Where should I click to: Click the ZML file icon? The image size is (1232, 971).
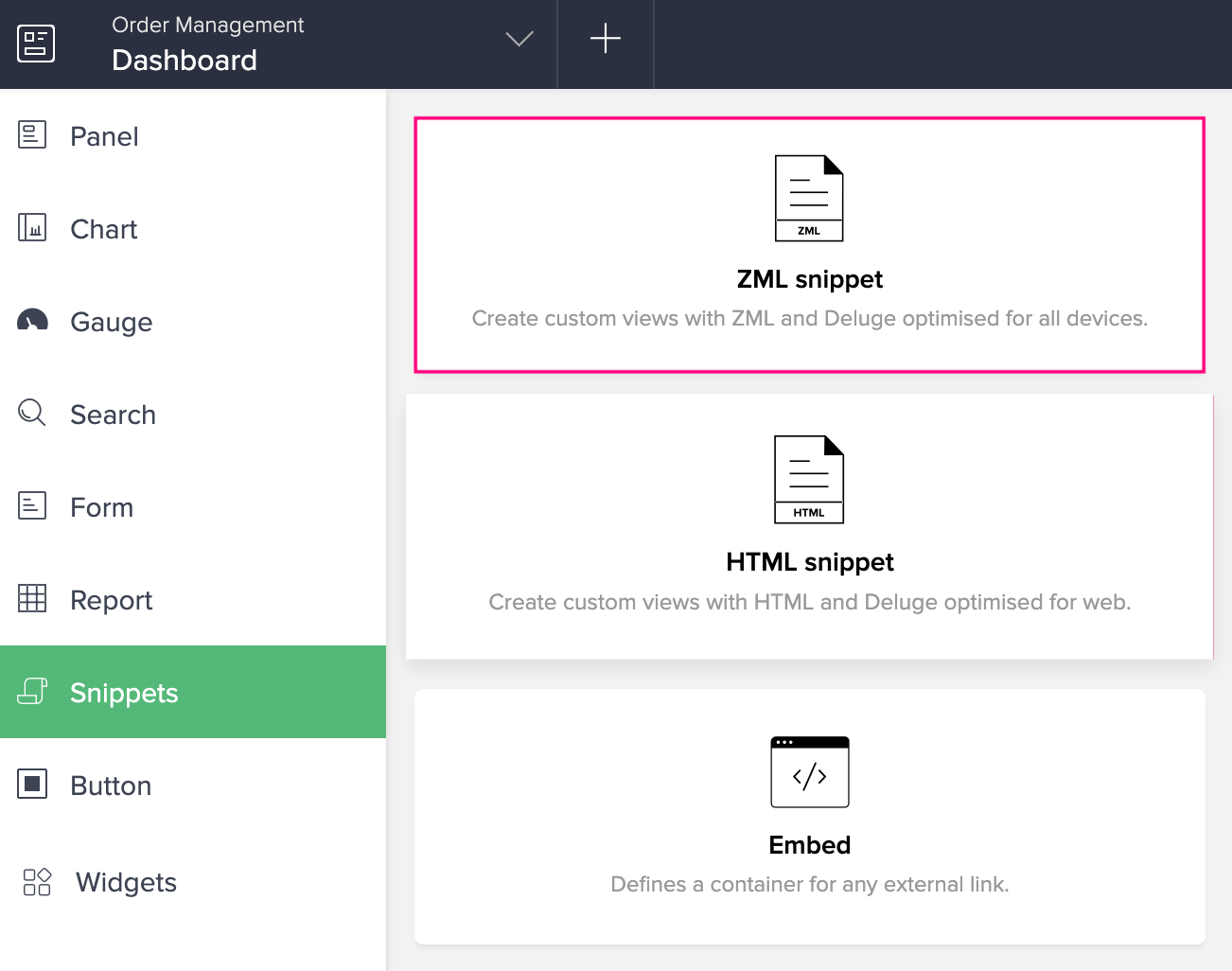809,198
